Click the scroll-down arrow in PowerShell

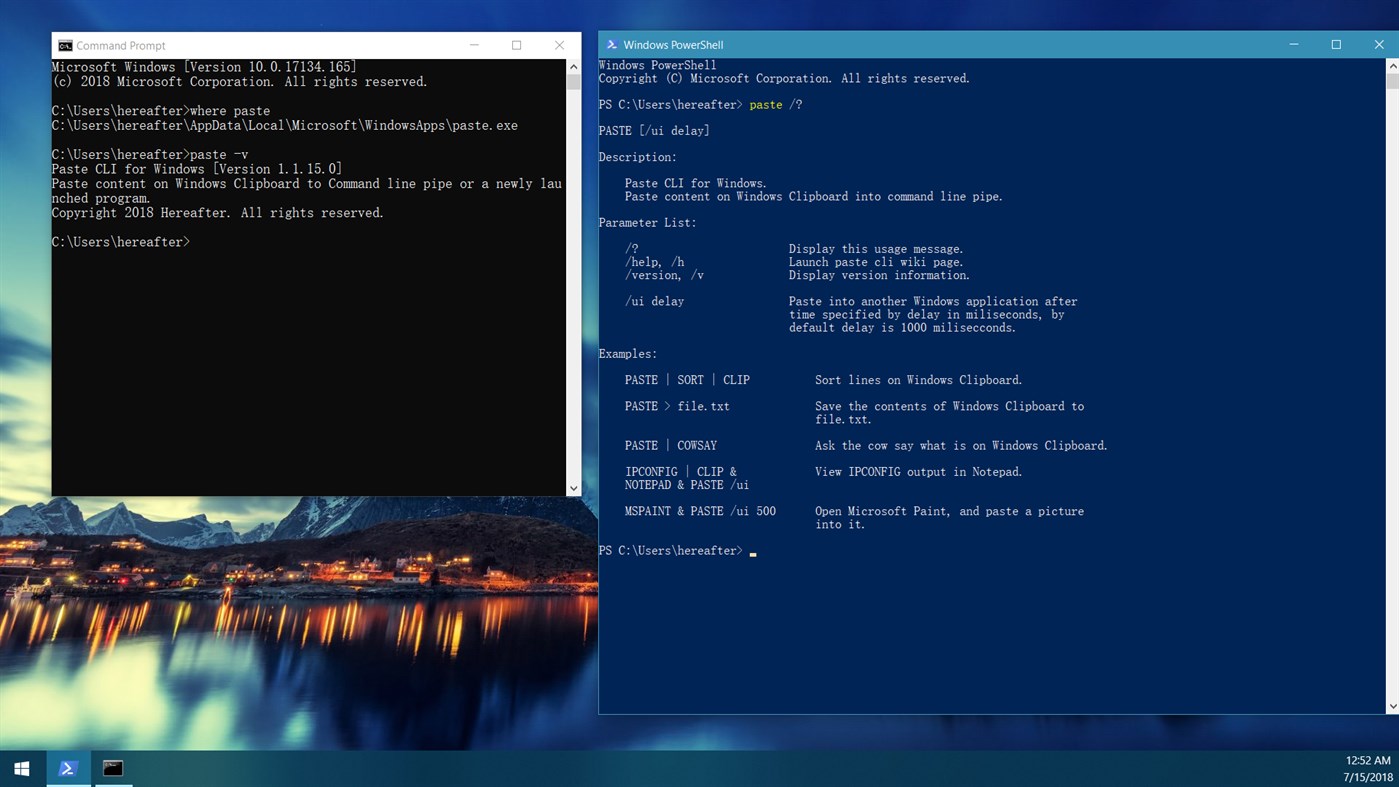1391,705
